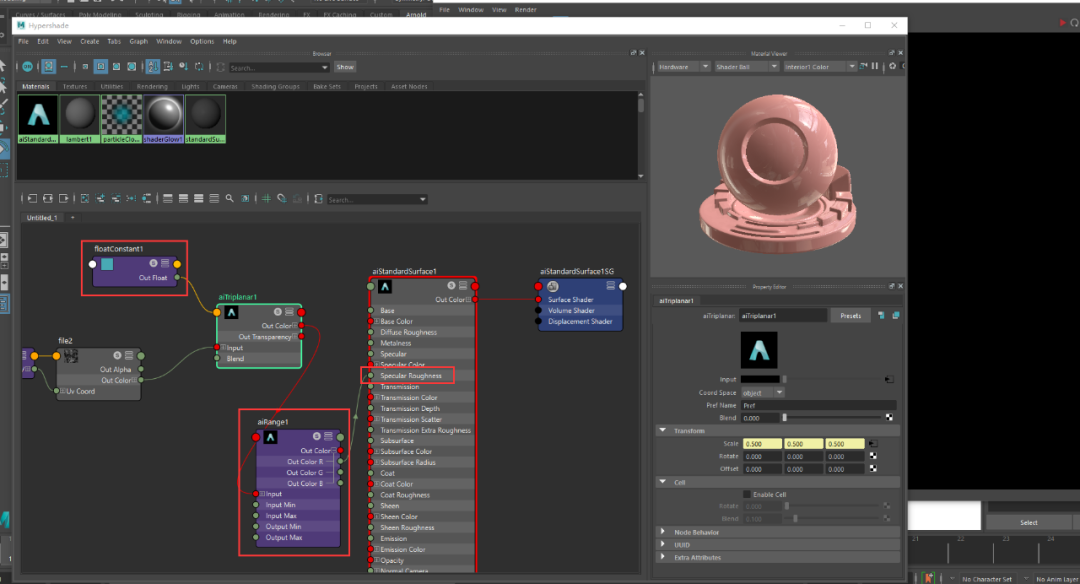Viewport: 1080px width, 584px height.
Task: Click the view as icons button in Browser
Action: (x=48, y=67)
